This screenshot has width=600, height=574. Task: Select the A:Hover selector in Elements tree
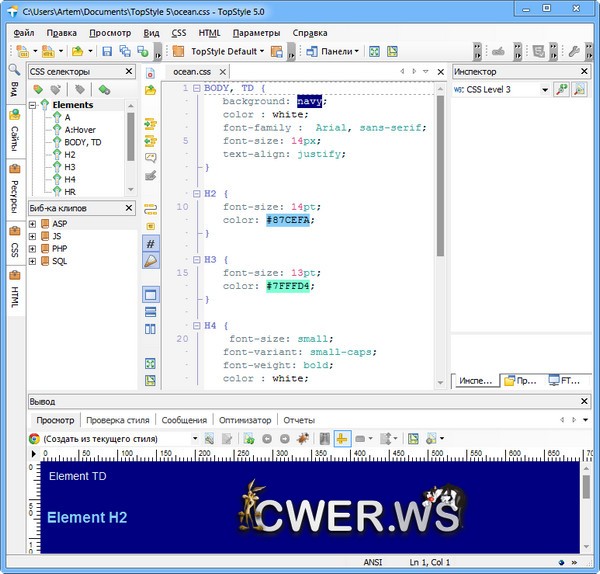coord(82,129)
